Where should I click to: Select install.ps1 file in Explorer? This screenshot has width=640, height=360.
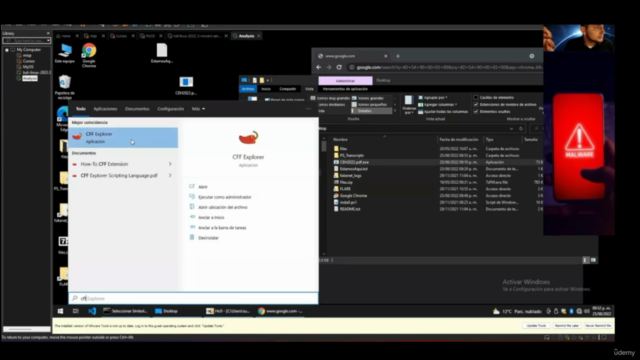point(348,202)
